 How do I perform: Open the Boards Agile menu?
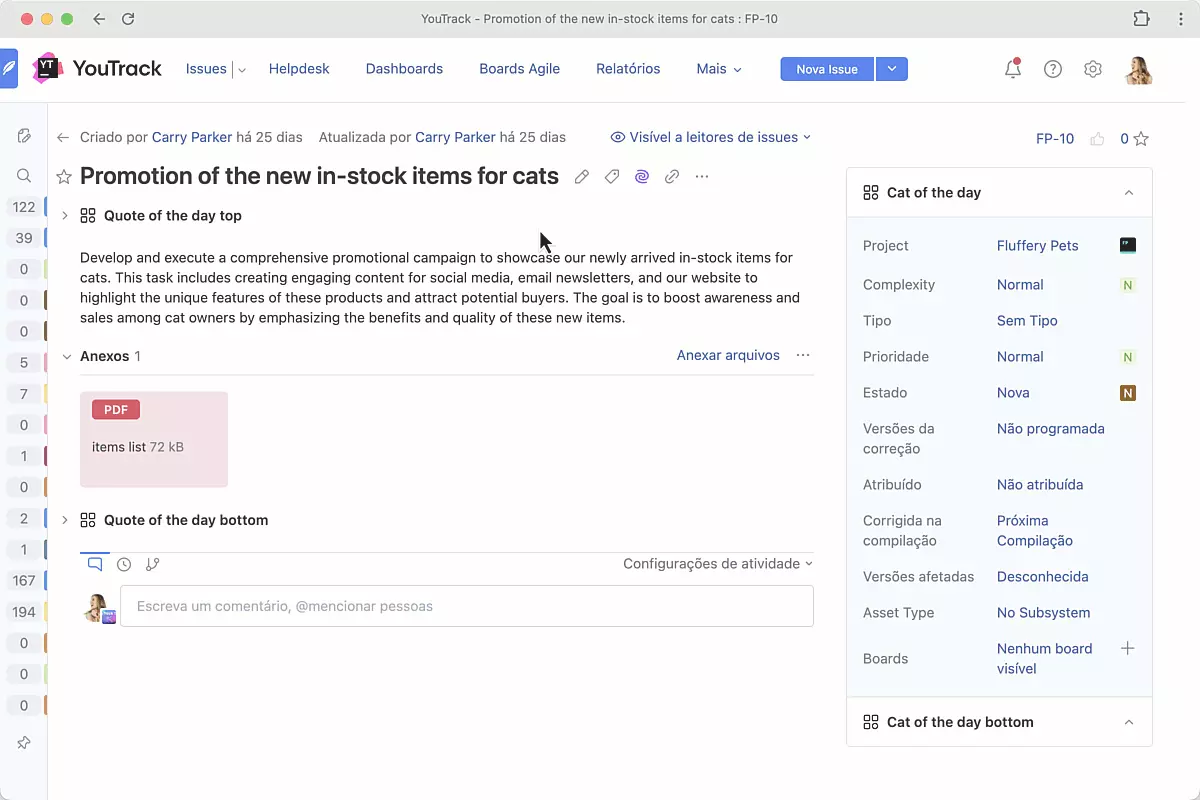[519, 69]
